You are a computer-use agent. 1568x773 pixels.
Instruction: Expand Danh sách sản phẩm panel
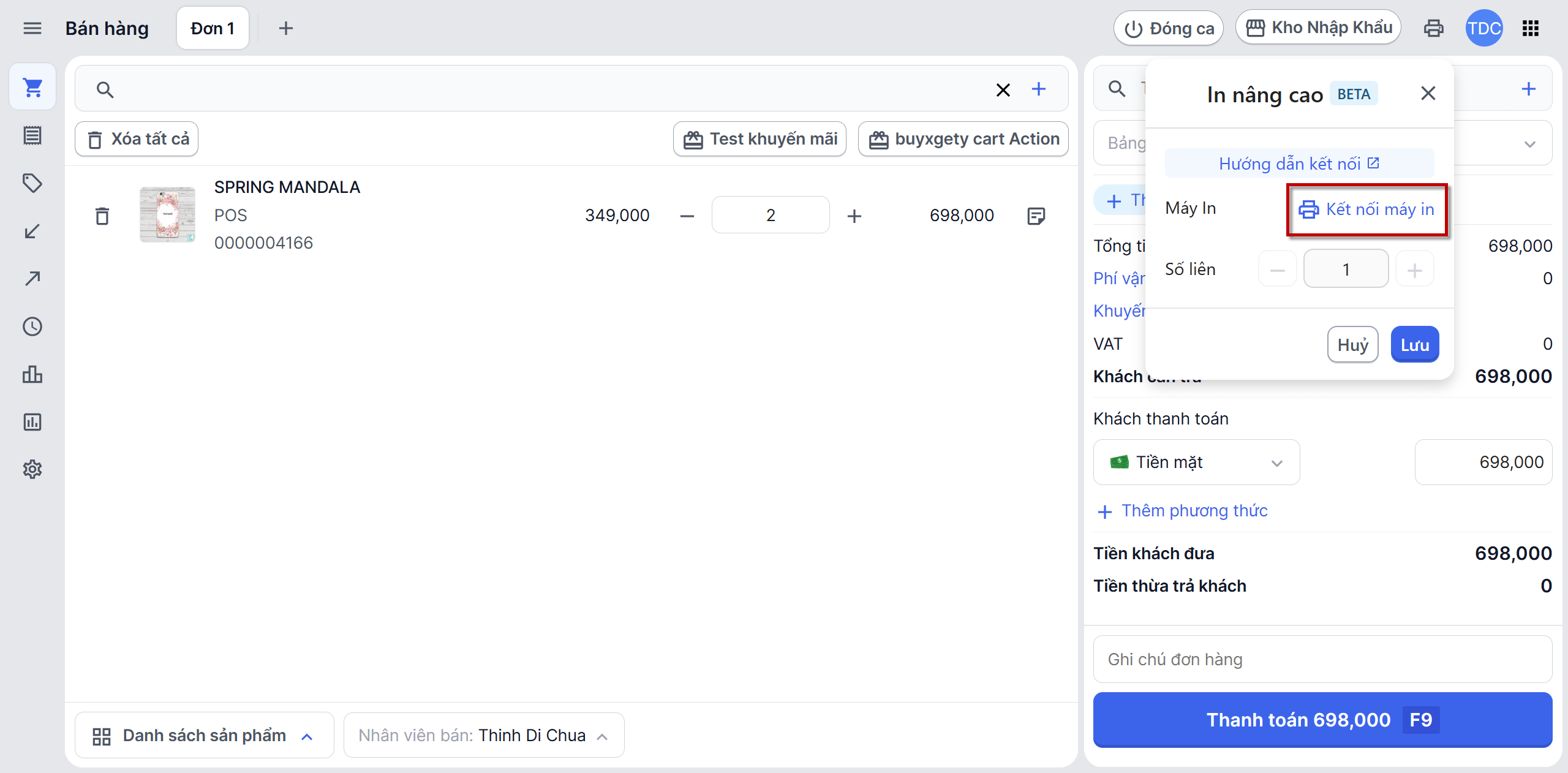pos(204,735)
